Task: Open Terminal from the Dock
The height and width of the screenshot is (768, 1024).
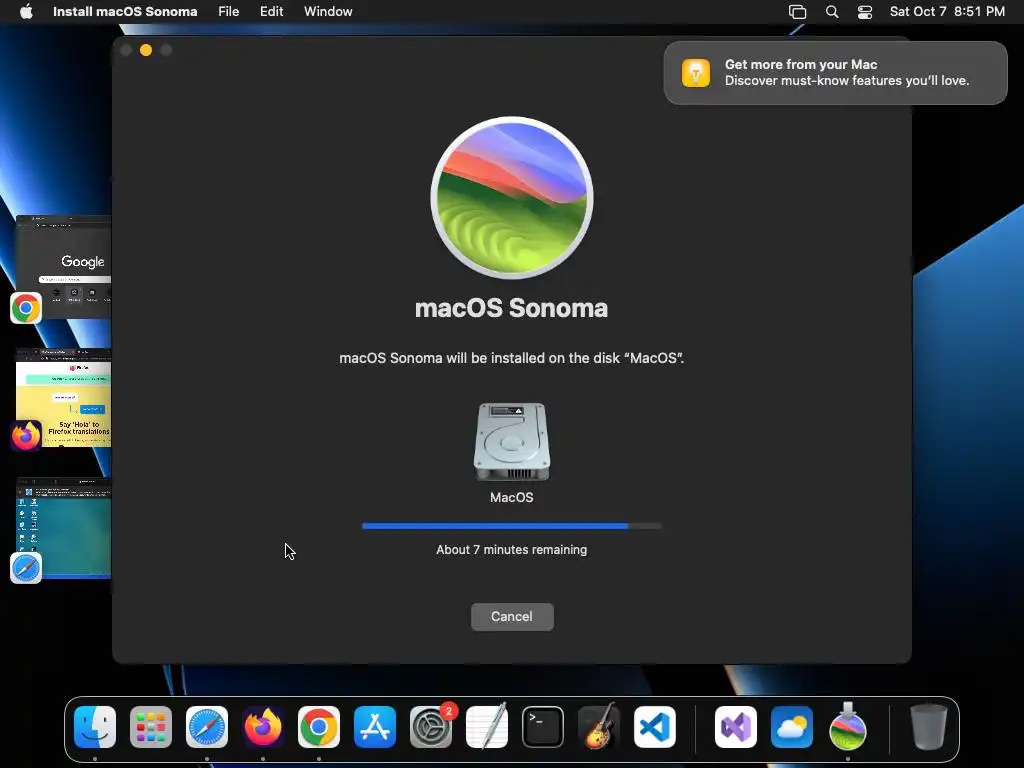Action: 543,727
